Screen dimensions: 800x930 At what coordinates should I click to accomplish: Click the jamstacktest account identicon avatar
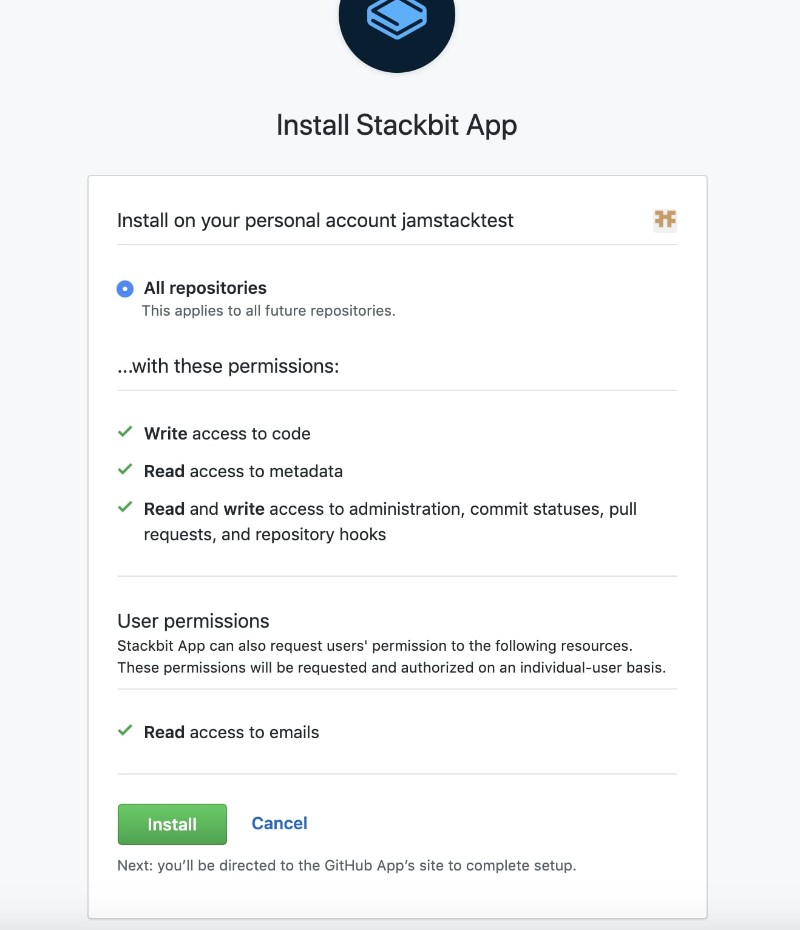[665, 220]
